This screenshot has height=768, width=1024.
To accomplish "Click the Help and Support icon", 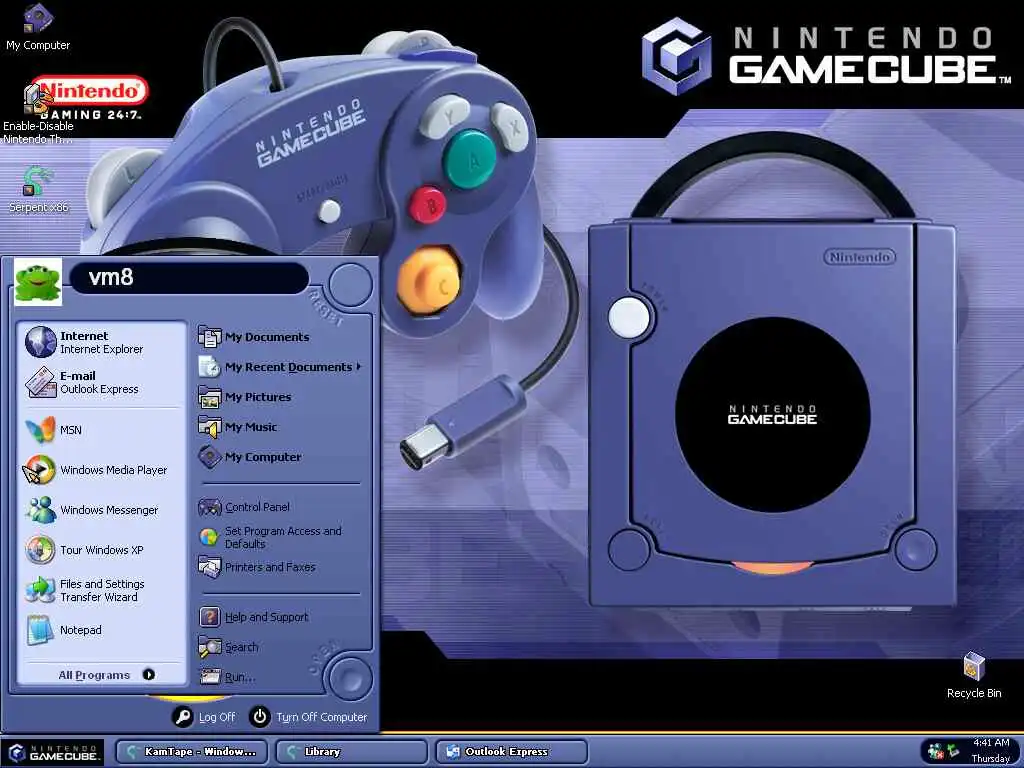I will click(210, 616).
